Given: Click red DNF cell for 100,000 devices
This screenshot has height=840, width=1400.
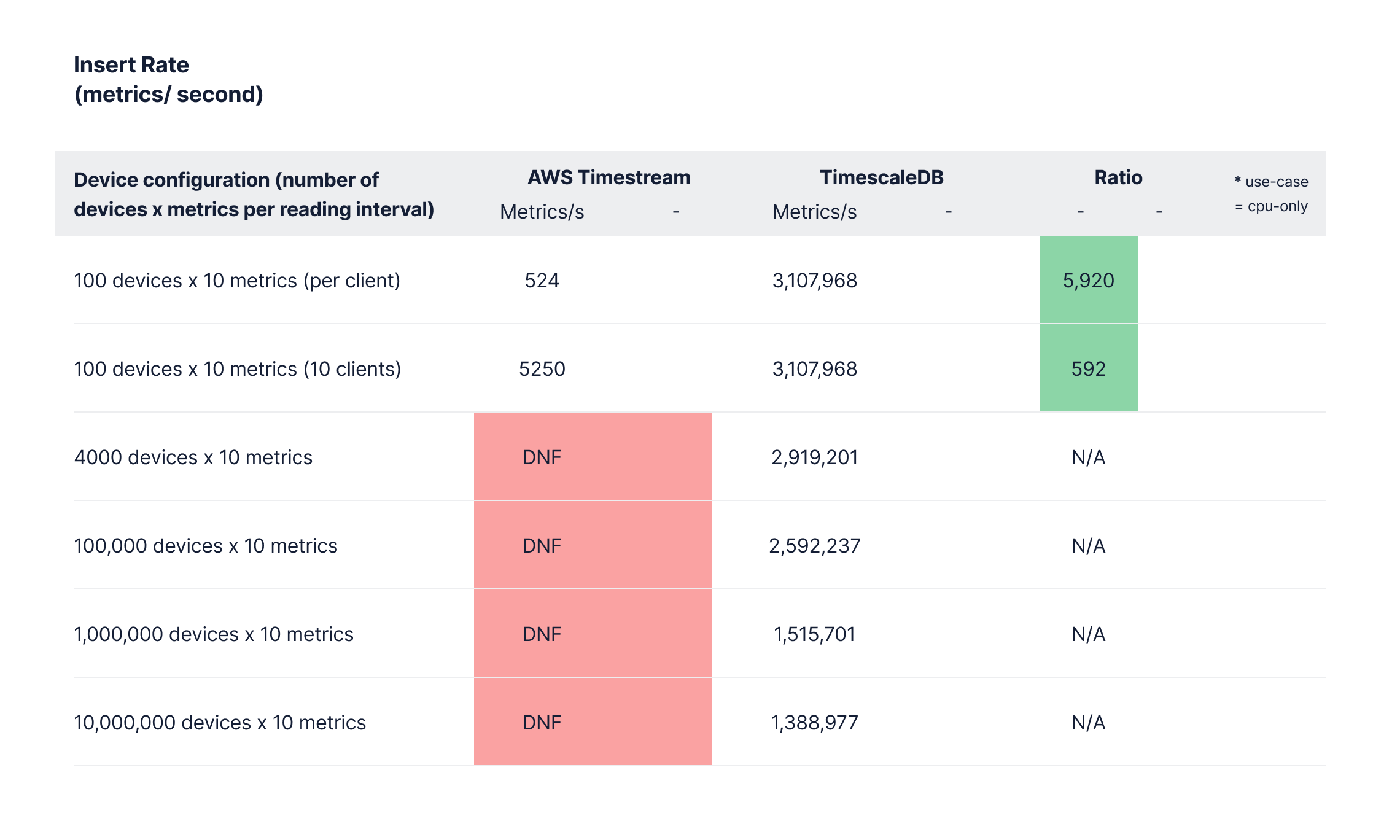Looking at the screenshot, I should click(592, 545).
